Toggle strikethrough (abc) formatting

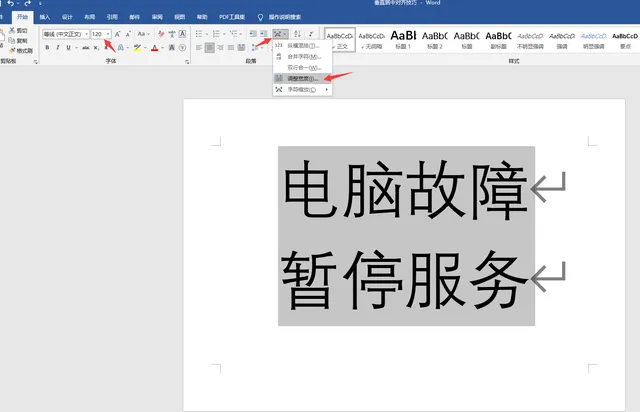(x=86, y=48)
